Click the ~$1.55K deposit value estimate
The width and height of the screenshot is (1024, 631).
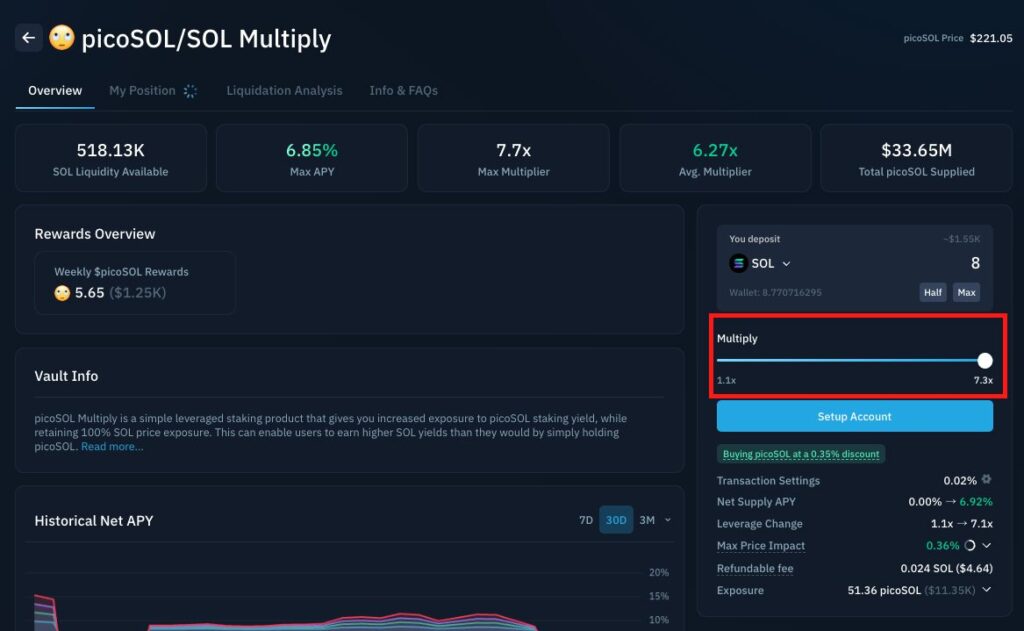click(961, 239)
